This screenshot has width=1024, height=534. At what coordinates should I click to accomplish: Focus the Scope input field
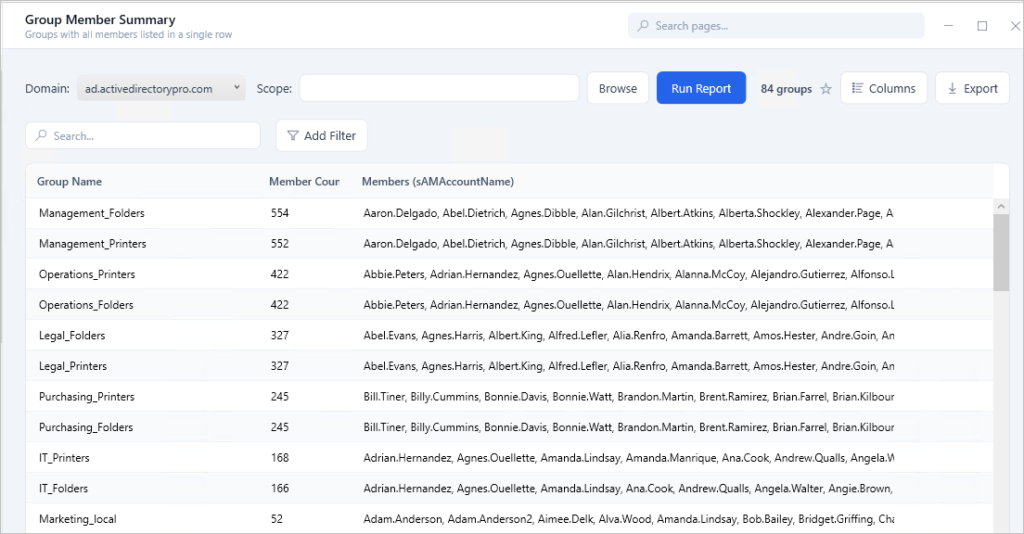click(440, 88)
